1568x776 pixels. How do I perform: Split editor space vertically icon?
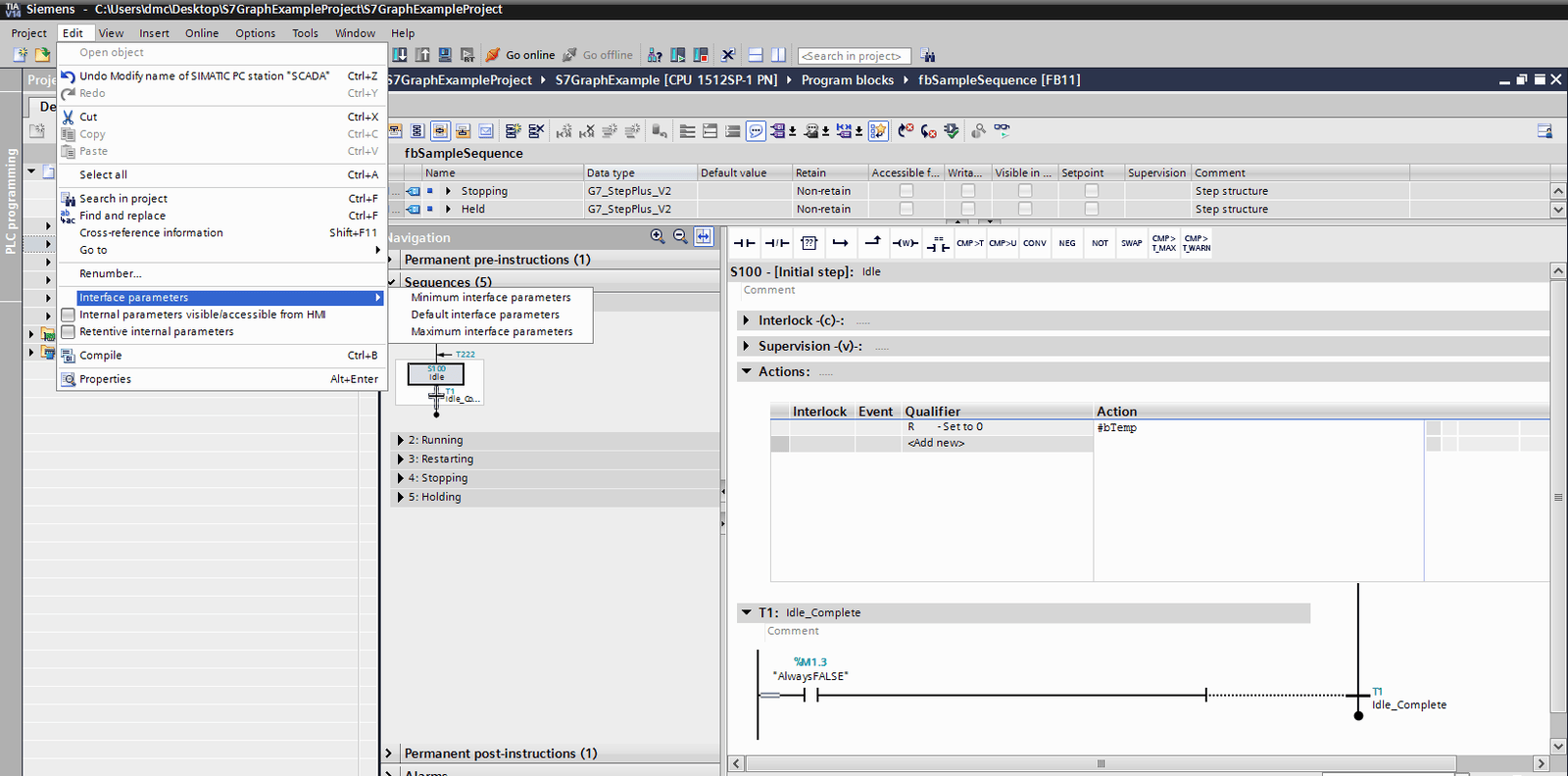(778, 55)
